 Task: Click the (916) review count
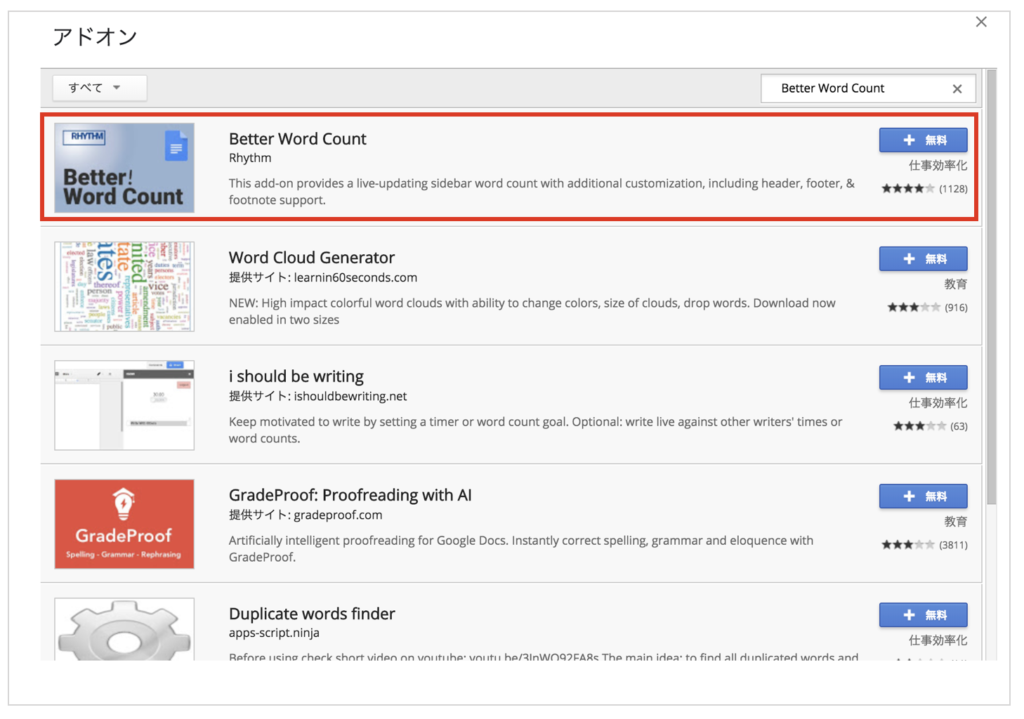pyautogui.click(x=956, y=308)
